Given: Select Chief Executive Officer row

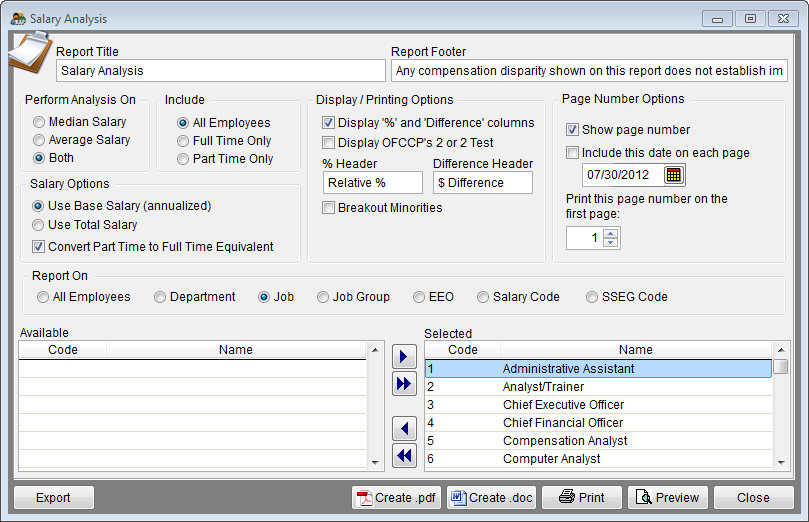Looking at the screenshot, I should click(x=598, y=405).
